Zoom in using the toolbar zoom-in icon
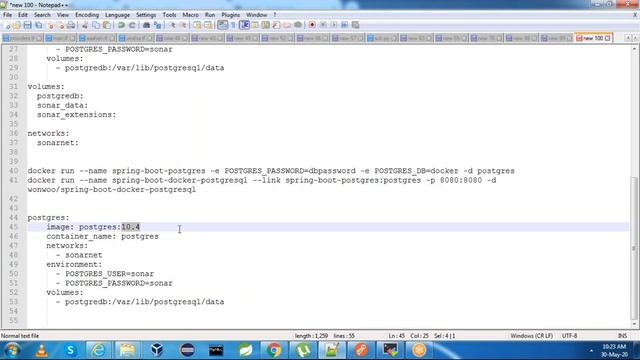Viewport: 640px width, 360px height. (172, 25)
